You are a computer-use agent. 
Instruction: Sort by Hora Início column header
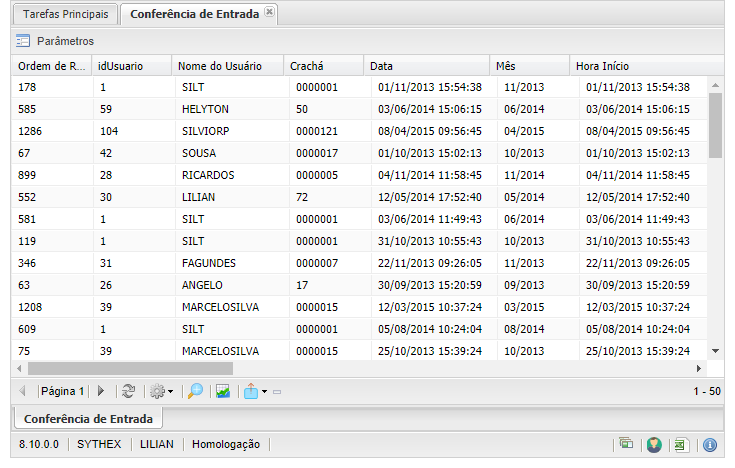[647, 66]
